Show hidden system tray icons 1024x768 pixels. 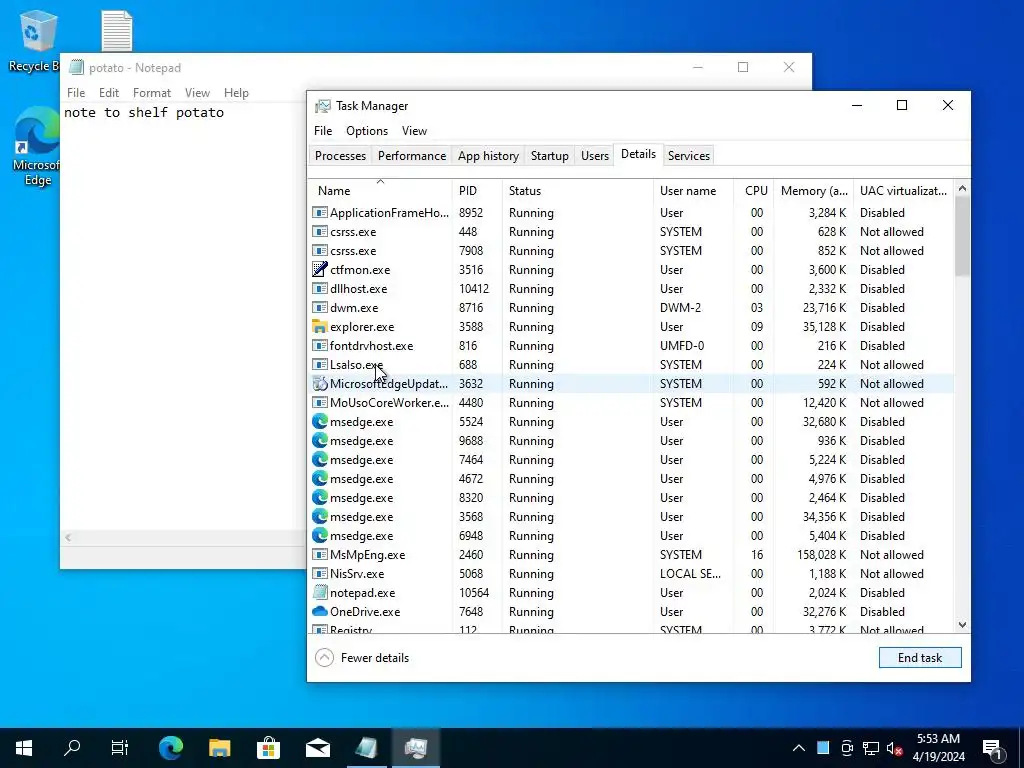tap(799, 748)
